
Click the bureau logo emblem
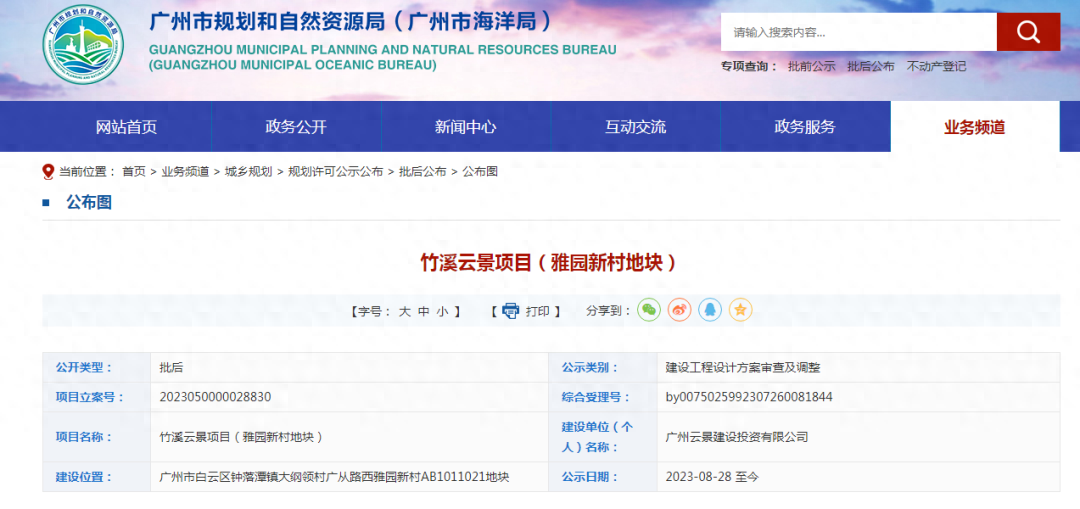click(84, 45)
